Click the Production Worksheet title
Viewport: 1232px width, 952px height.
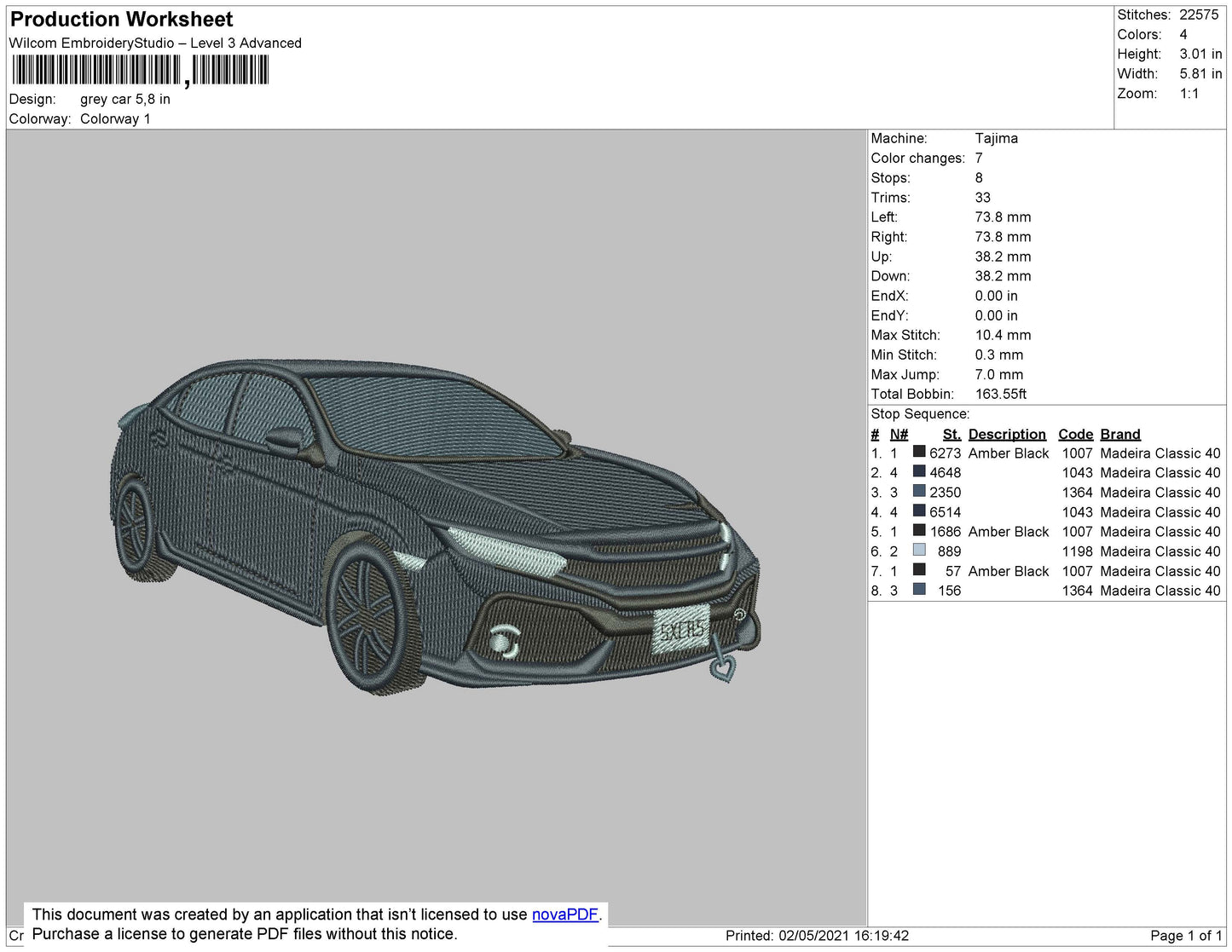point(121,20)
